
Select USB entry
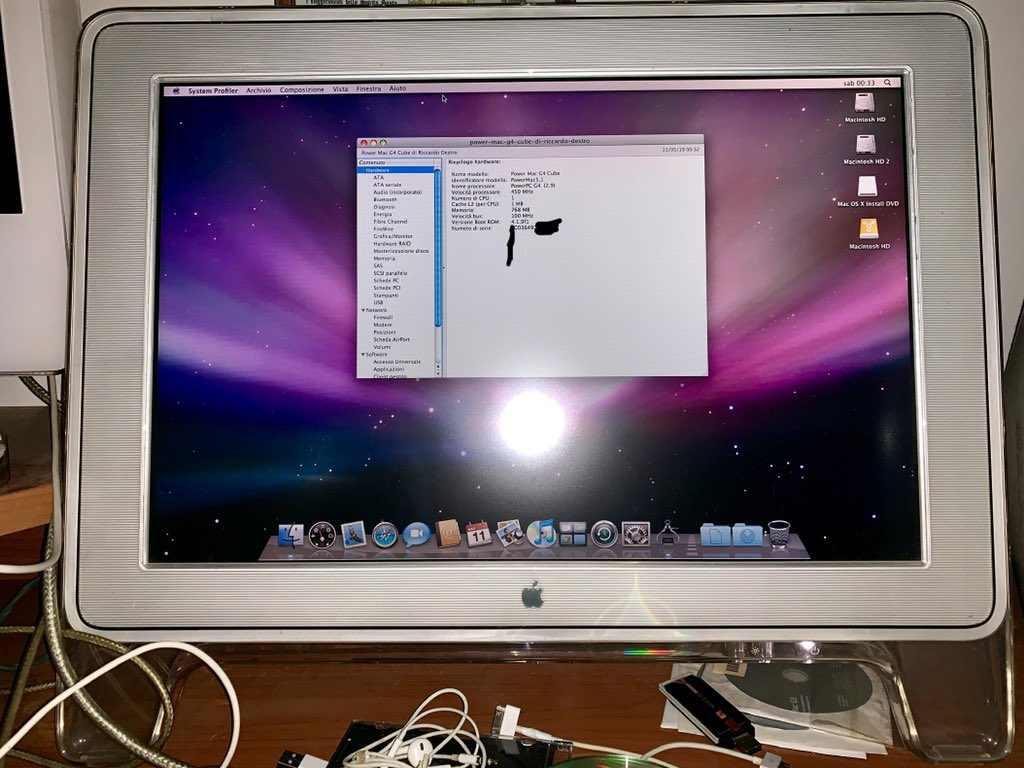(378, 302)
